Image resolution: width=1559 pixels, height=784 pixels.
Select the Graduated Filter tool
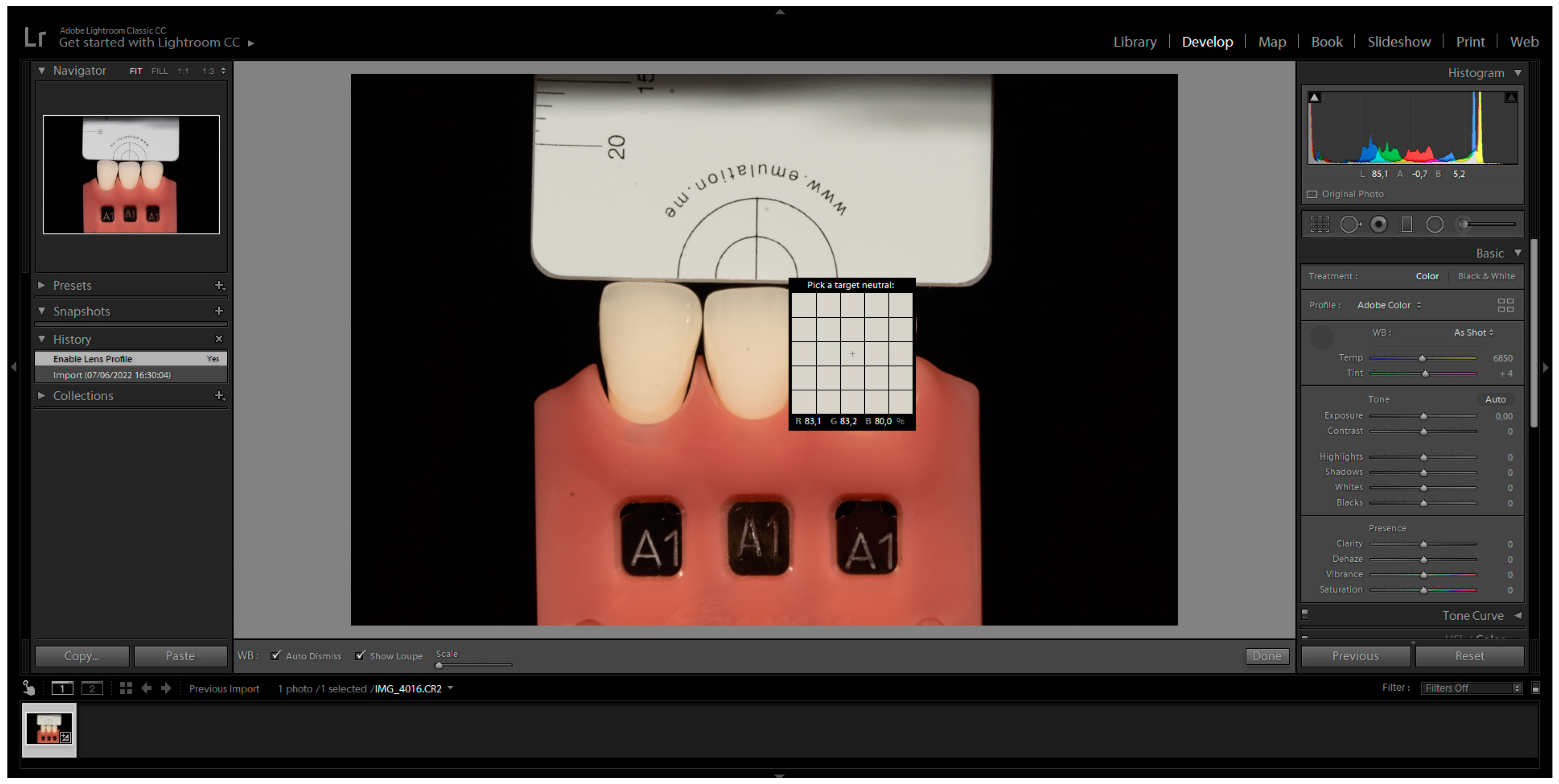pos(1406,224)
